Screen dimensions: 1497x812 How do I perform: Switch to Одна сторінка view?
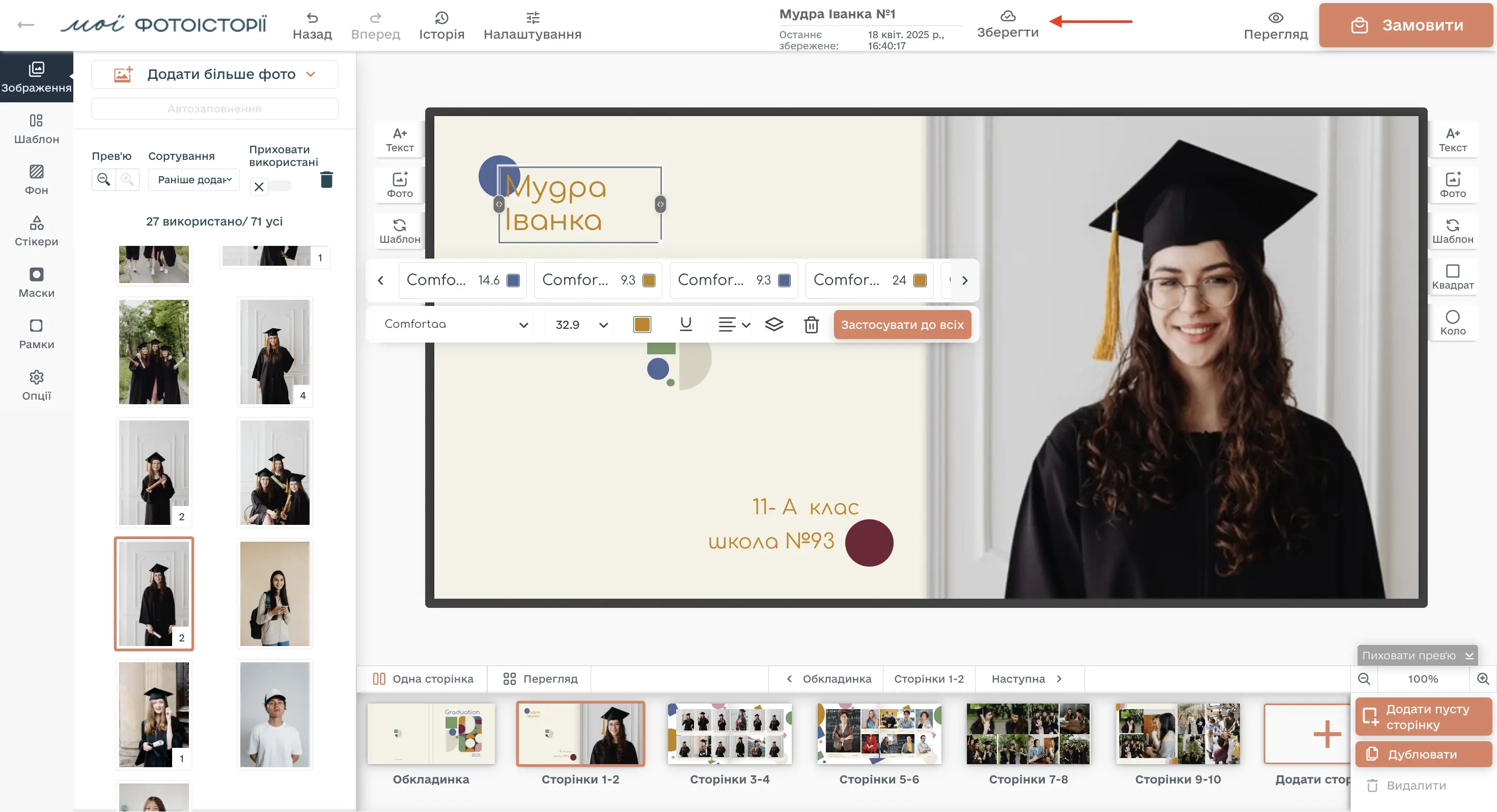423,679
